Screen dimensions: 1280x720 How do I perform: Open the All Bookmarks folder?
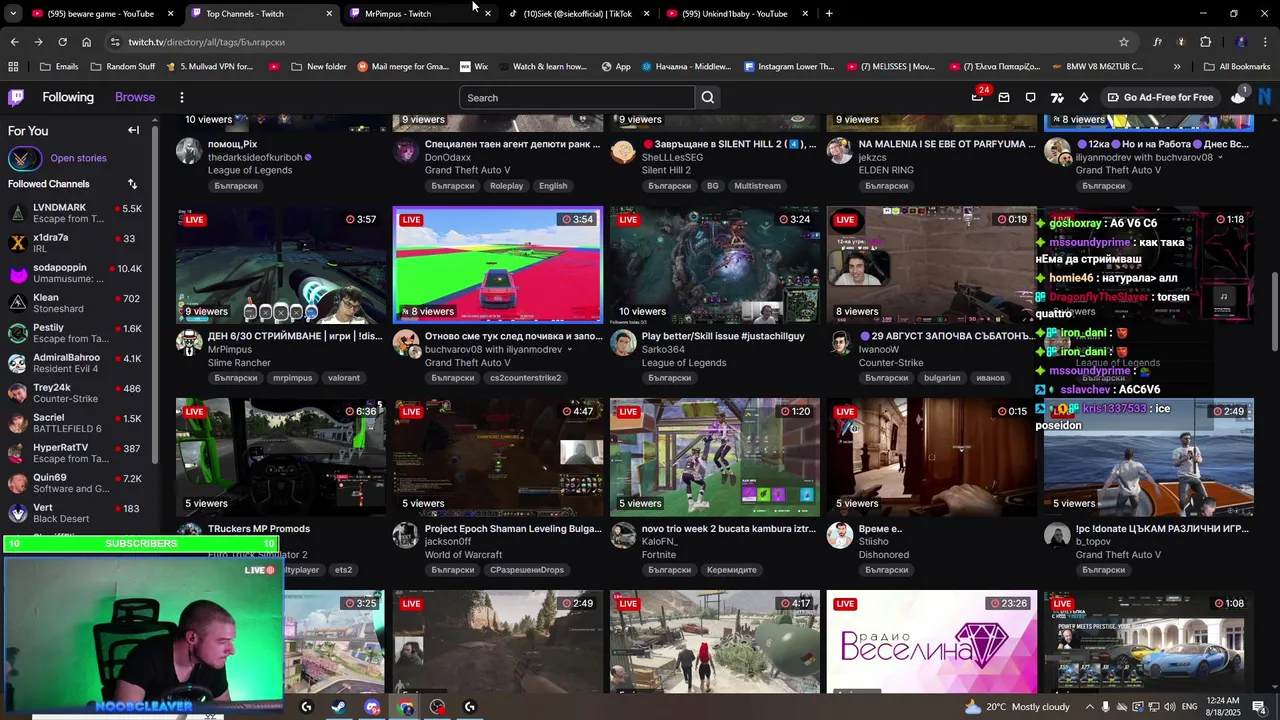[x=1236, y=67]
